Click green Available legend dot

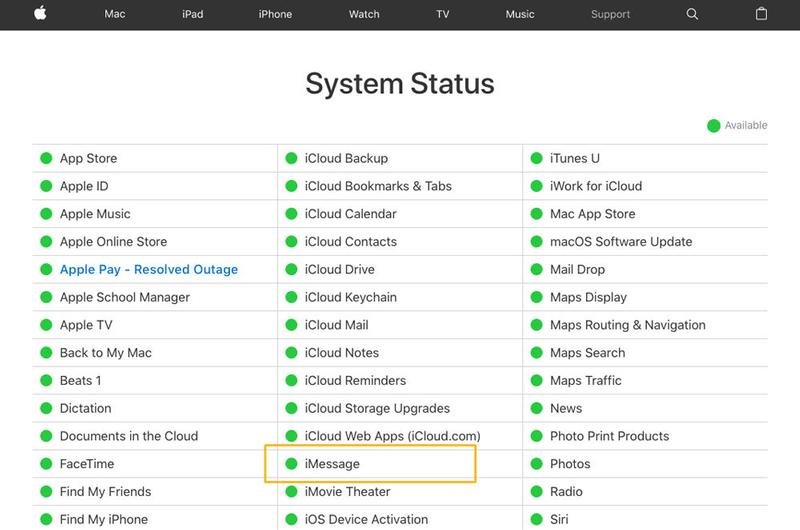tap(713, 125)
